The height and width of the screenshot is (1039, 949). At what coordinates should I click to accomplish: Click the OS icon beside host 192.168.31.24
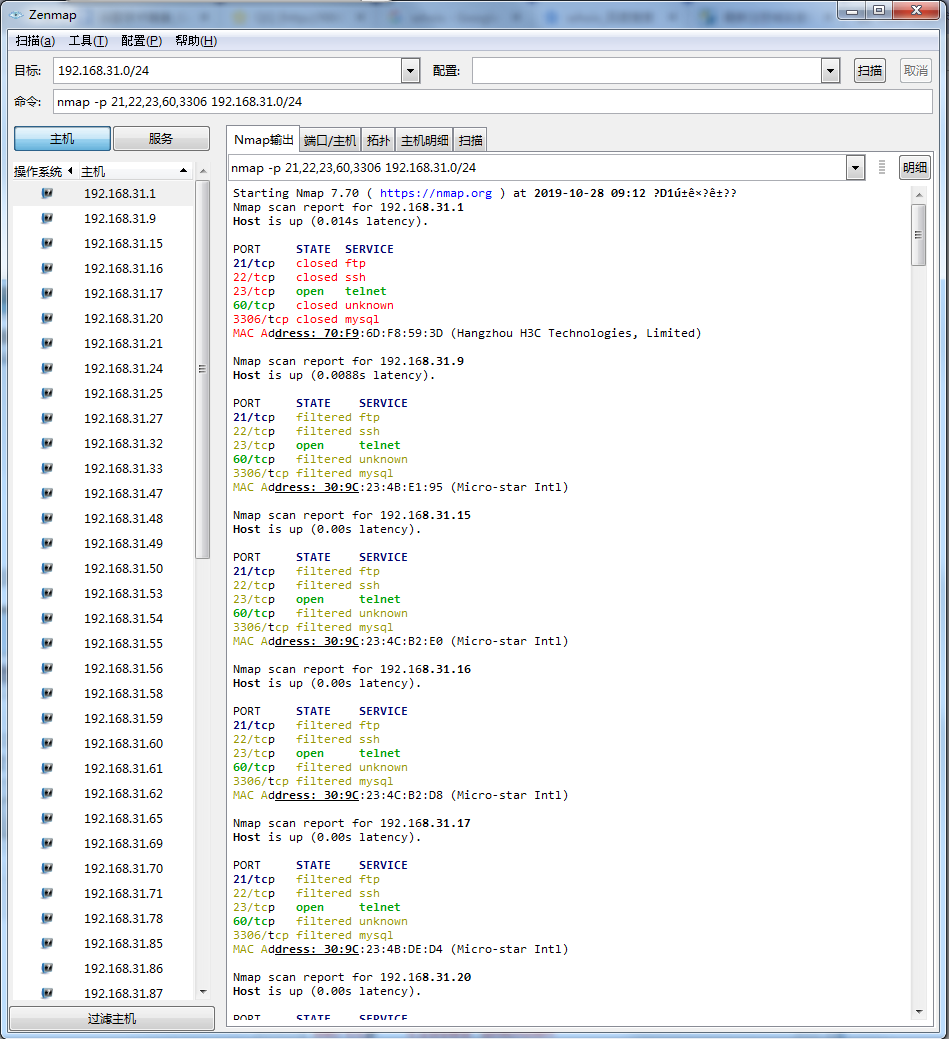[47, 368]
